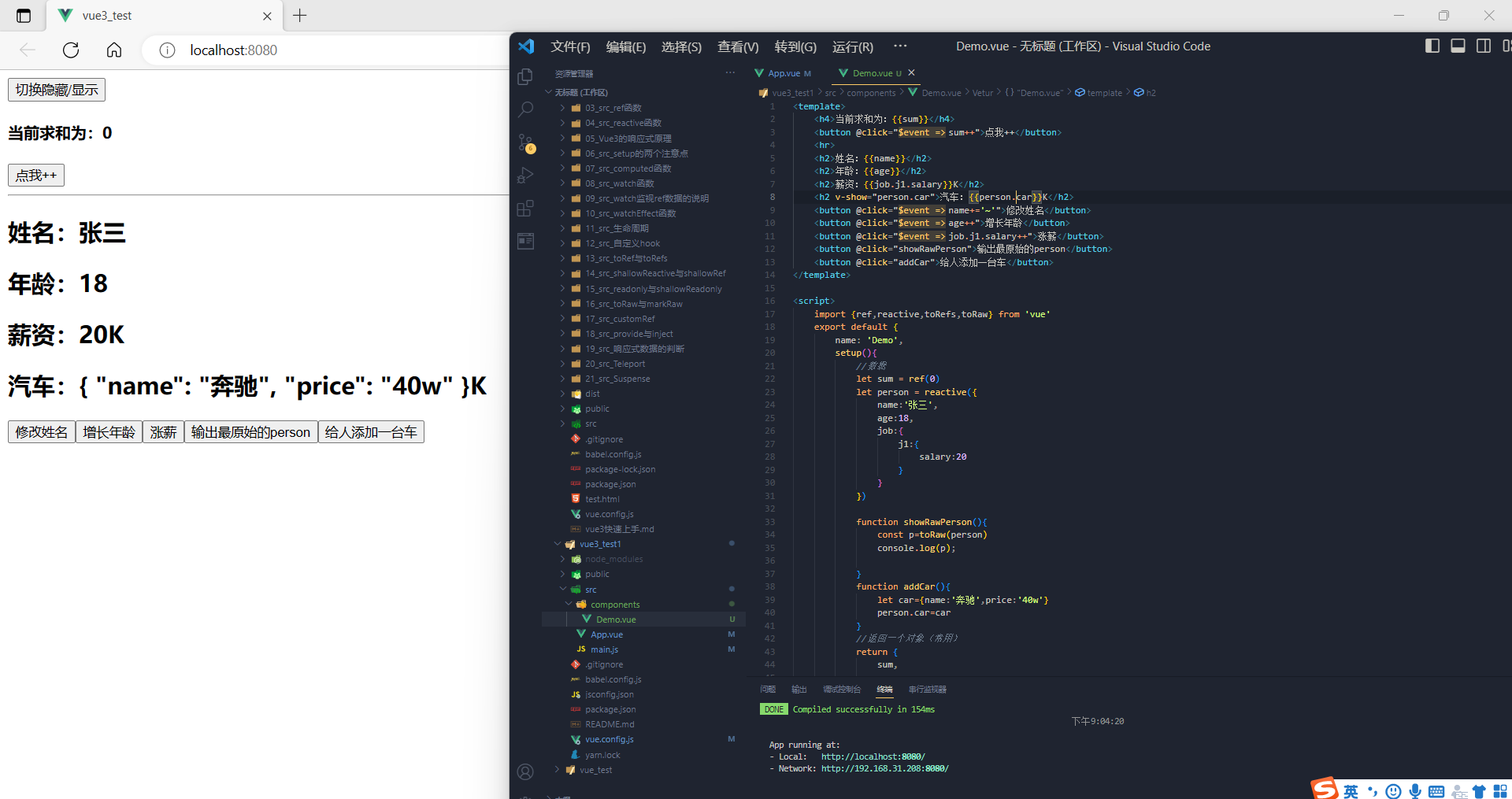Click the 给人添加一台车 button
Viewport: 1512px width, 799px height.
371,432
